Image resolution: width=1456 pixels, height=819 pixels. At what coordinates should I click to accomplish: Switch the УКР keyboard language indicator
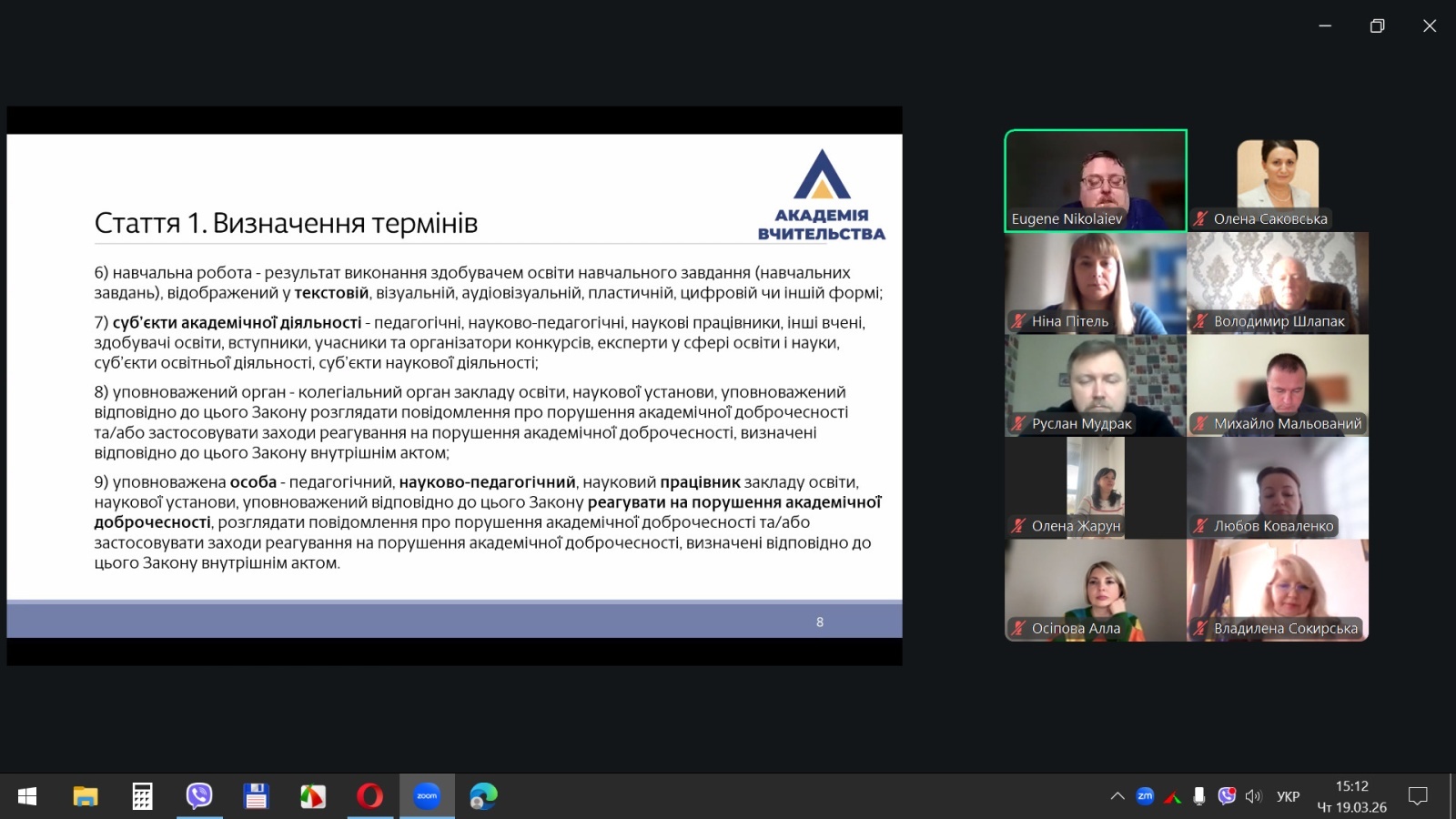tap(1288, 796)
